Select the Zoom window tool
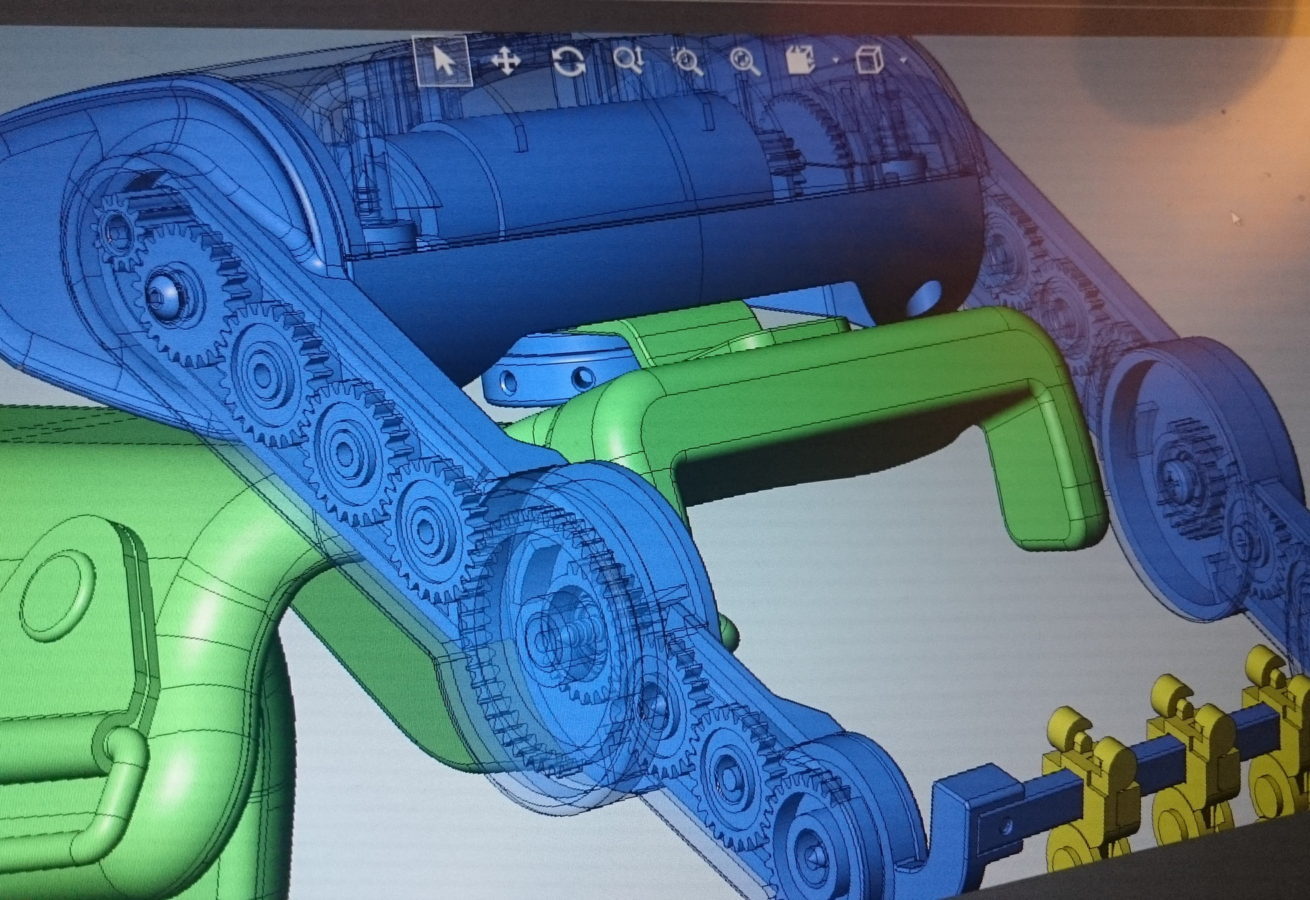Screen dimensions: 1310x900 [687, 62]
